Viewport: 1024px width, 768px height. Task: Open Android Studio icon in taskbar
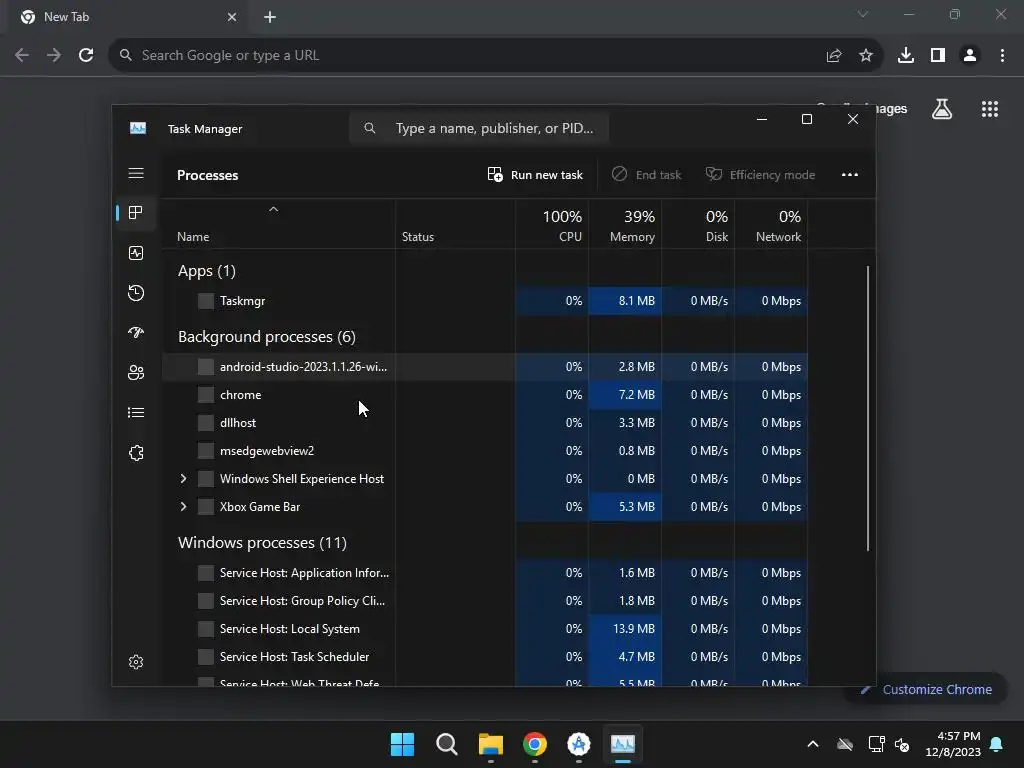coord(579,744)
